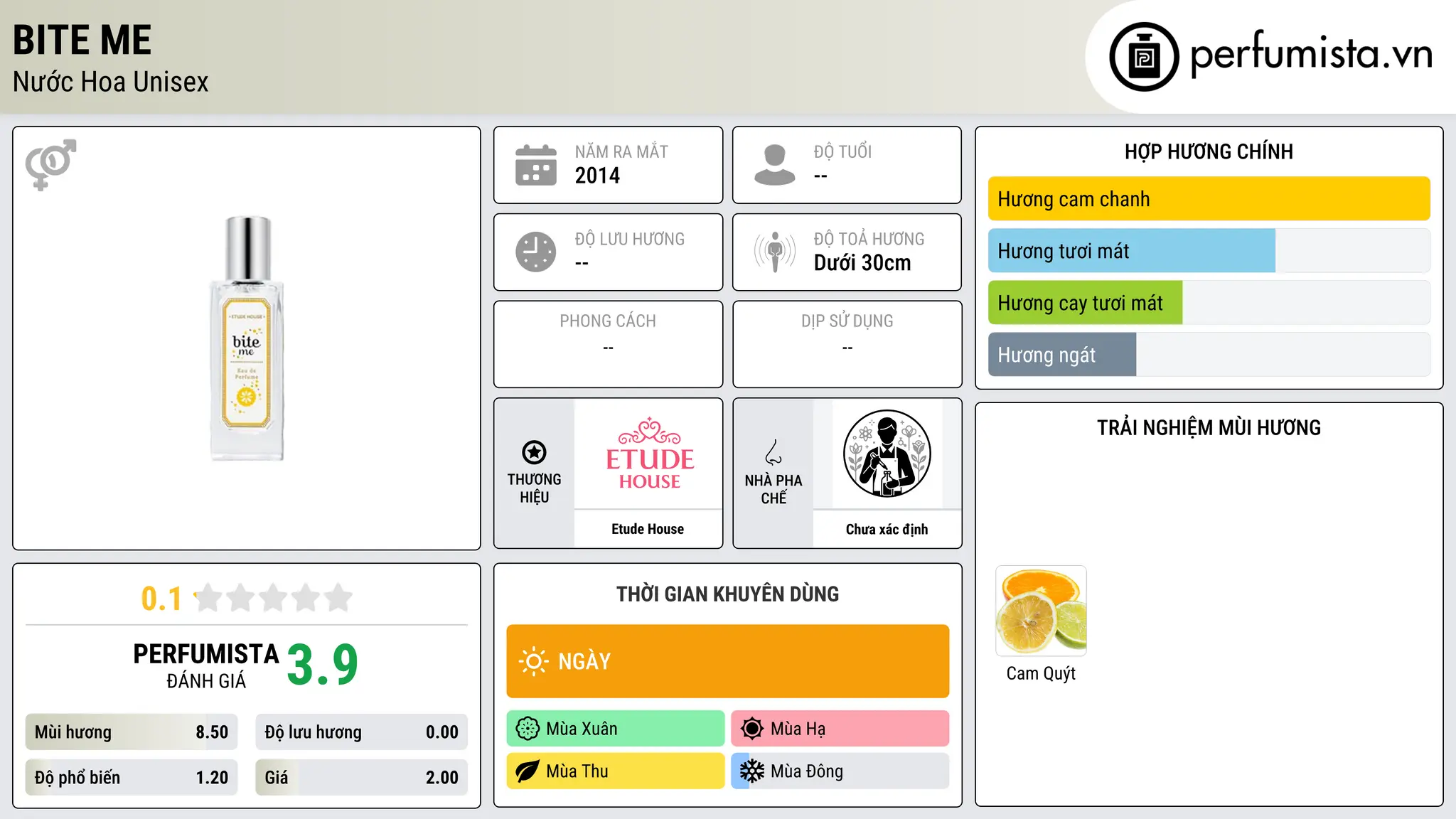Viewport: 1456px width, 819px height.
Task: Click the Hương cam chanh yellow bar
Action: [1209, 199]
